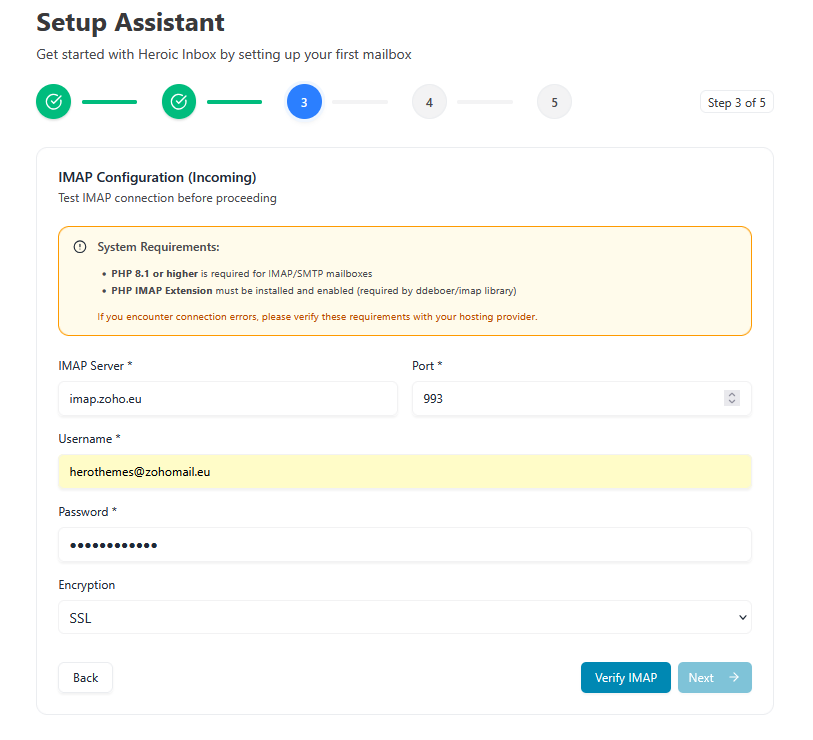
Task: Click the System Requirements warning icon
Action: pyautogui.click(x=80, y=247)
